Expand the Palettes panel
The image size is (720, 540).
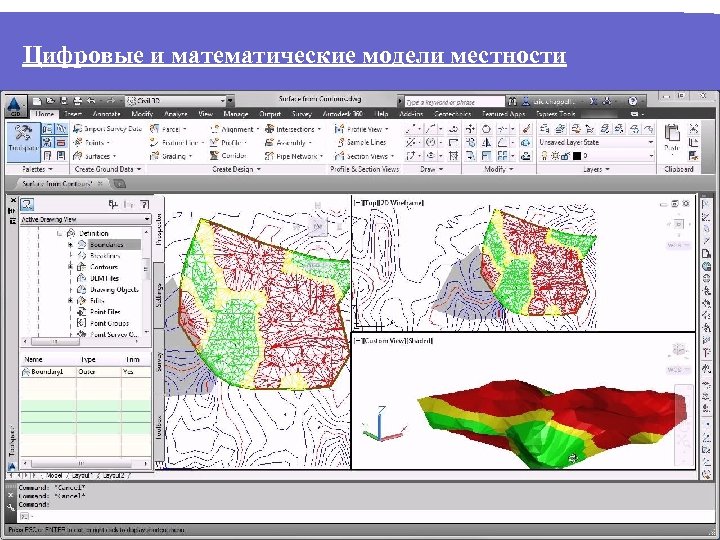click(x=38, y=169)
